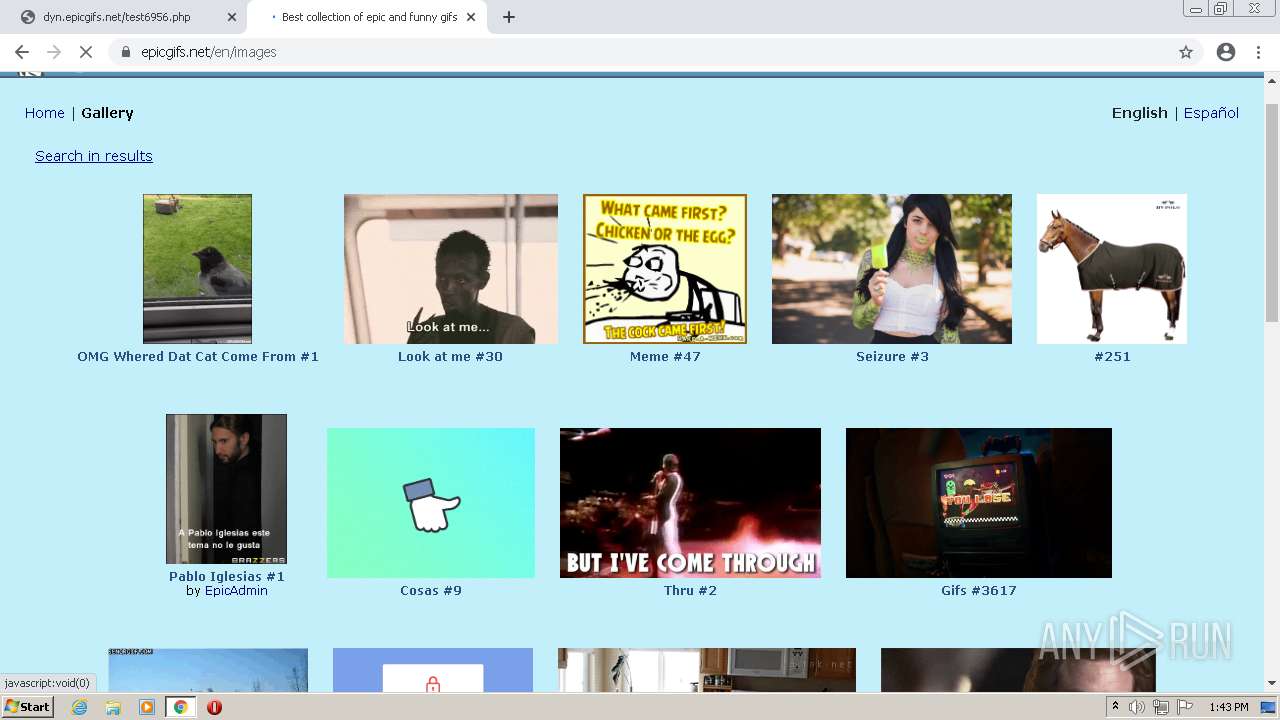The image size is (1280, 720).
Task: Open the Pablo Iglesias gif thumbnail
Action: point(226,489)
